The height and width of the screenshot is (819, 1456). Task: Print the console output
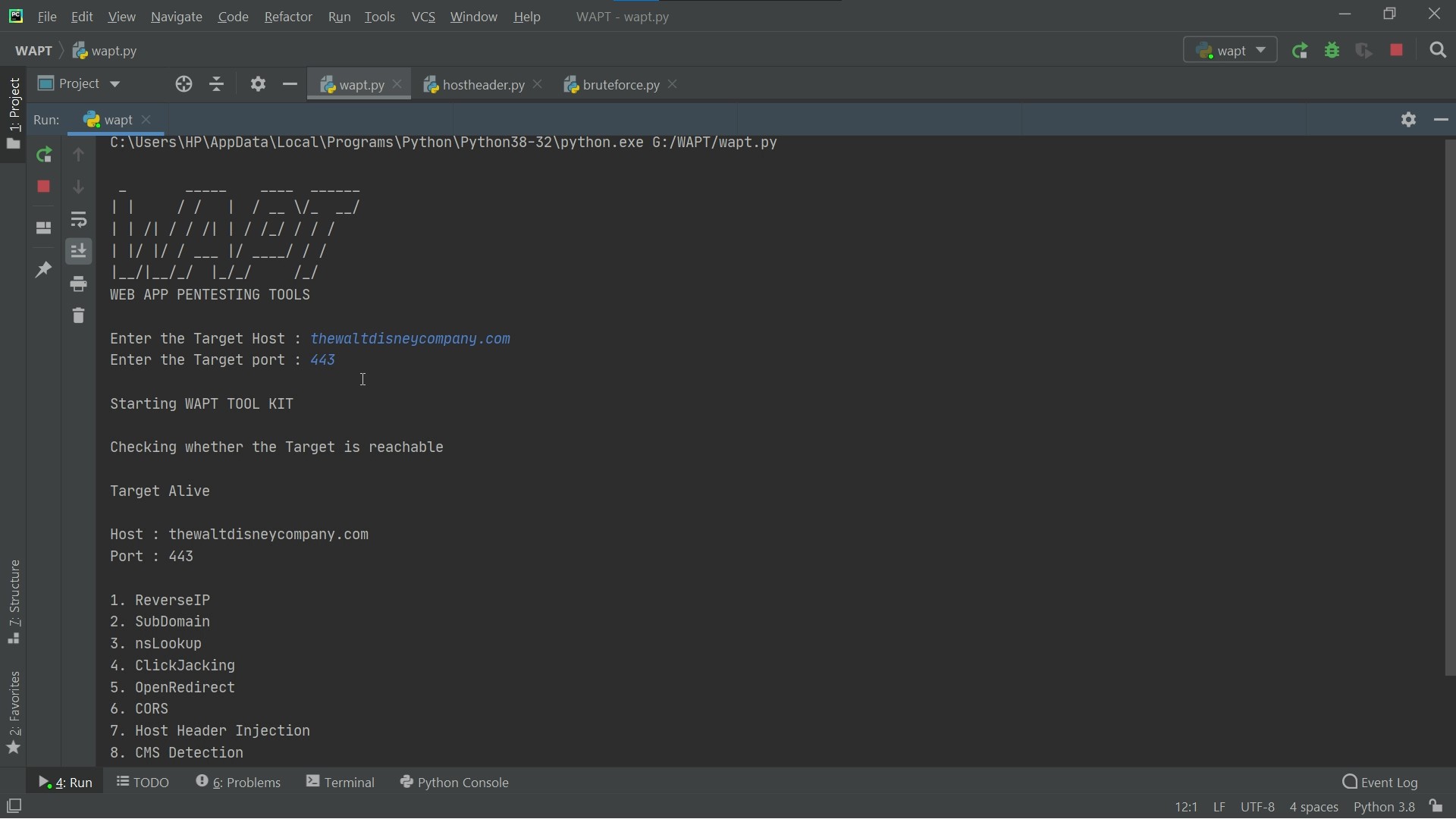(x=79, y=284)
